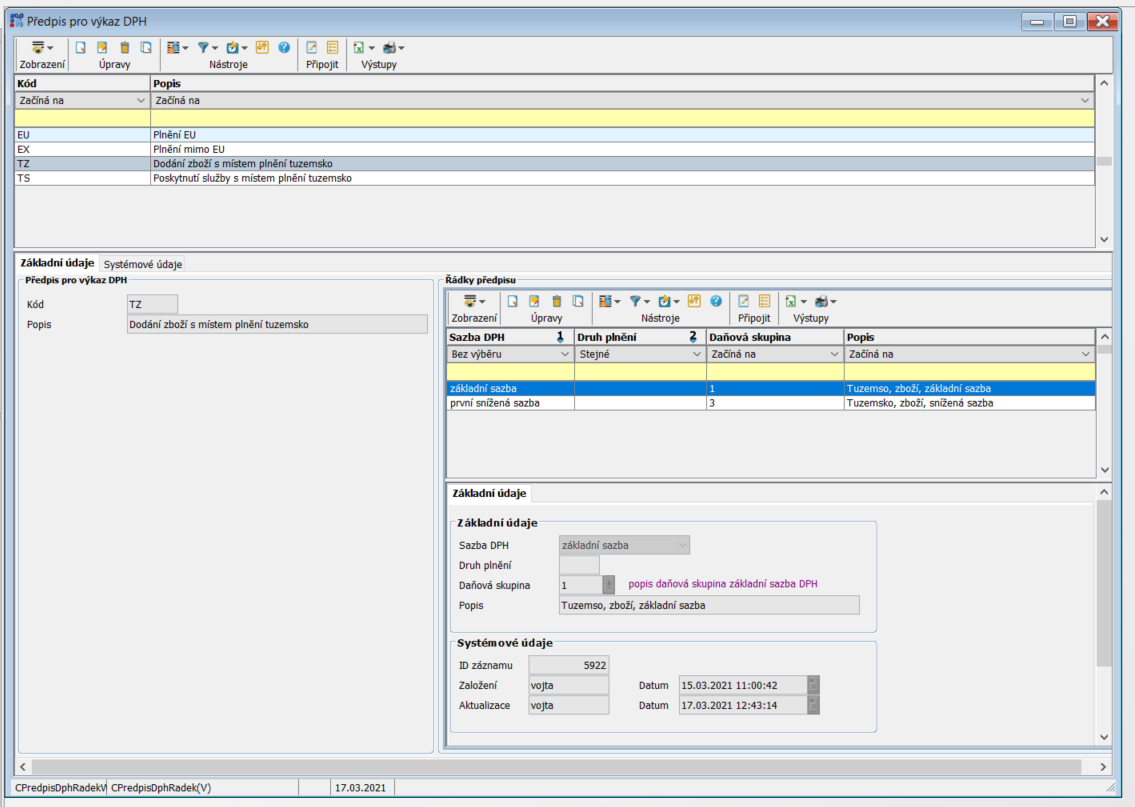Switch to the Systémové údaje tab
The image size is (1135, 807).
(x=143, y=264)
